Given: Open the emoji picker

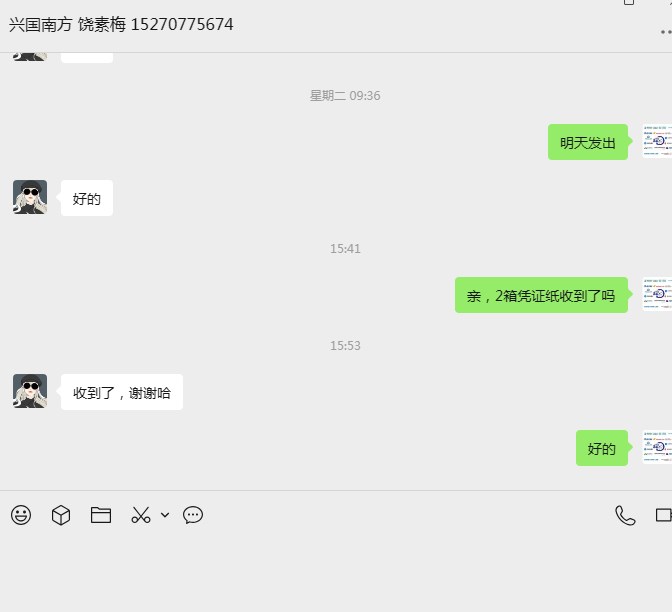Looking at the screenshot, I should coord(21,515).
